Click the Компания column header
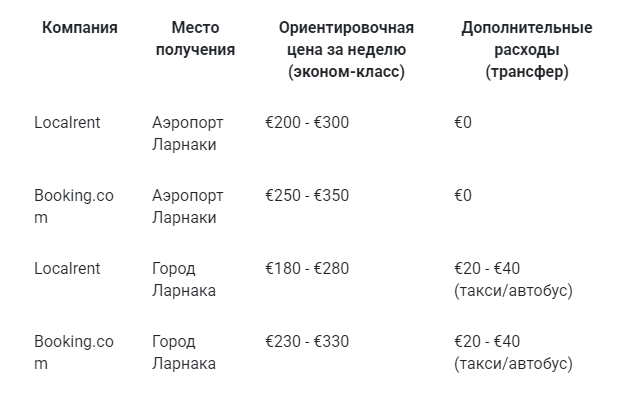The height and width of the screenshot is (394, 635). click(x=80, y=28)
